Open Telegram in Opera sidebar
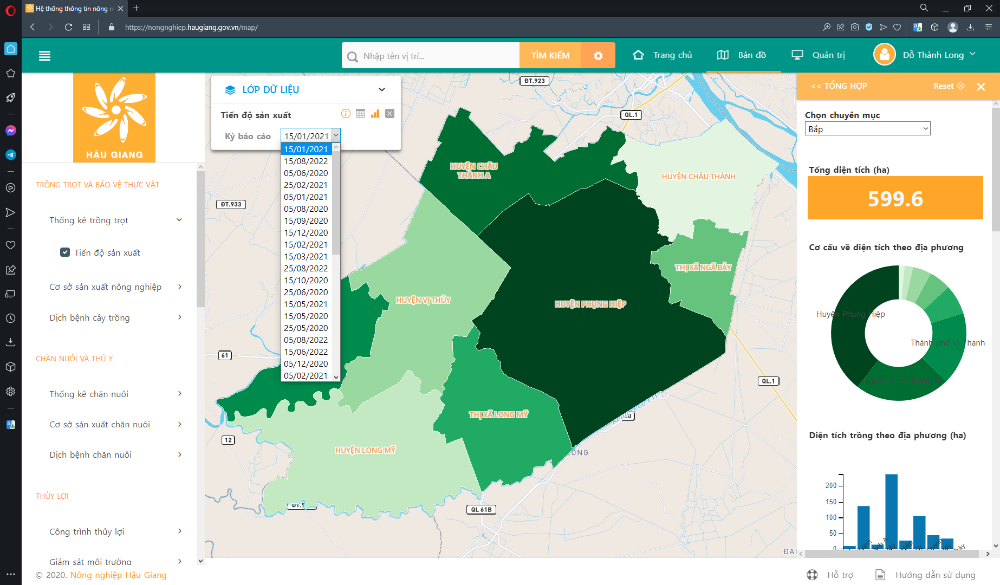The image size is (1000, 585). [10, 155]
